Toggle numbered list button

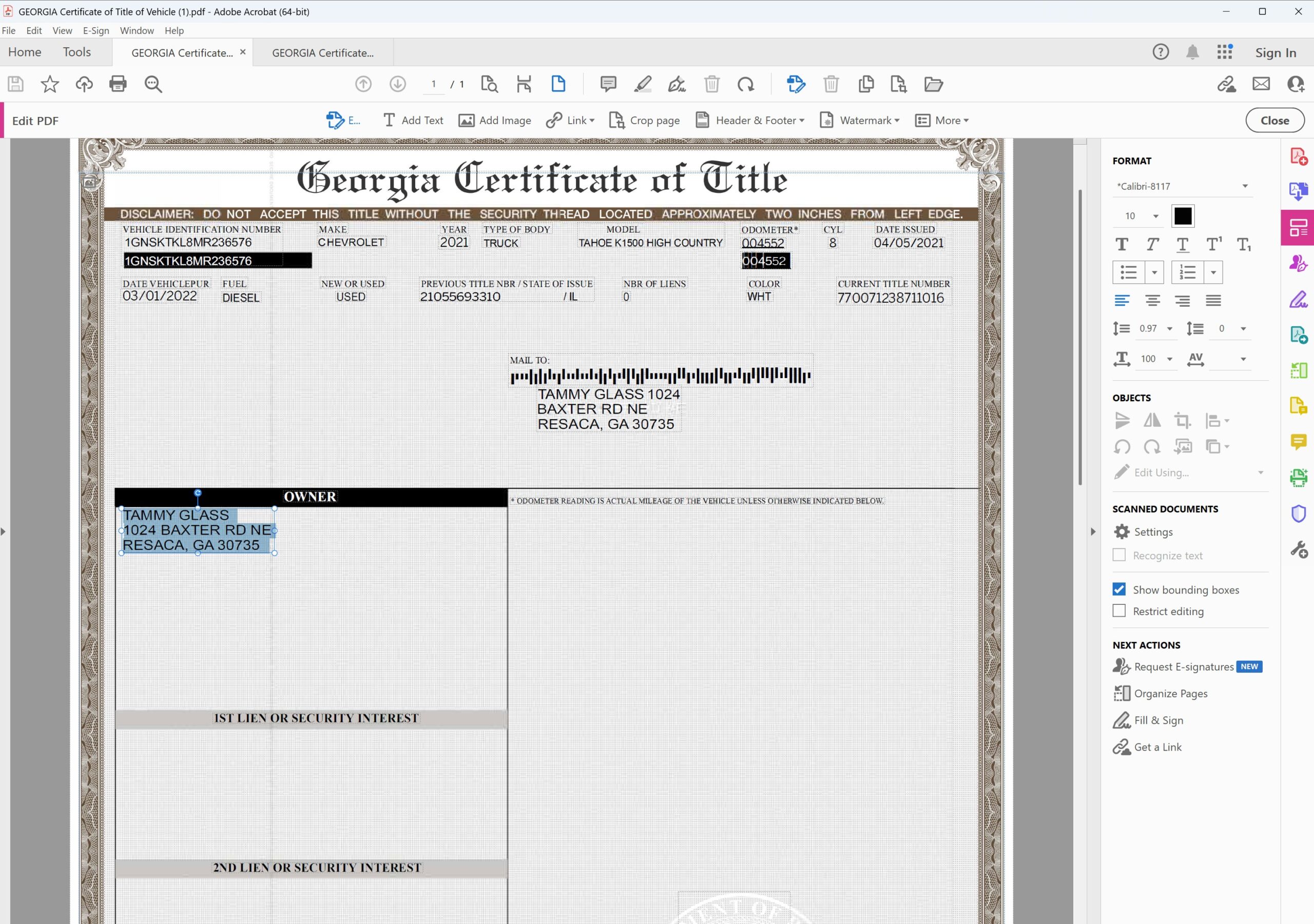[x=1188, y=272]
